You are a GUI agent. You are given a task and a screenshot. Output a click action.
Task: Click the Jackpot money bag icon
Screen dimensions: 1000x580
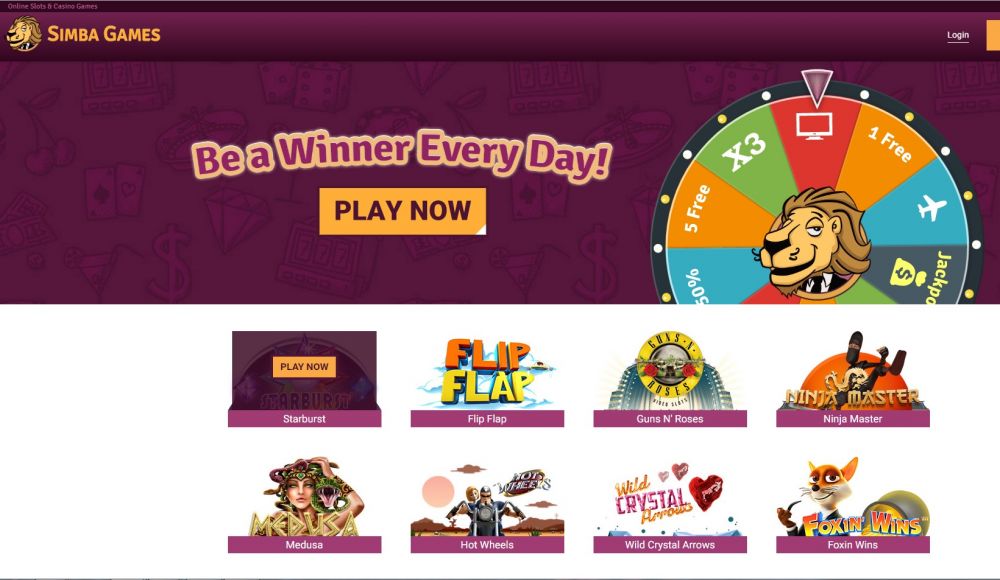tap(908, 273)
